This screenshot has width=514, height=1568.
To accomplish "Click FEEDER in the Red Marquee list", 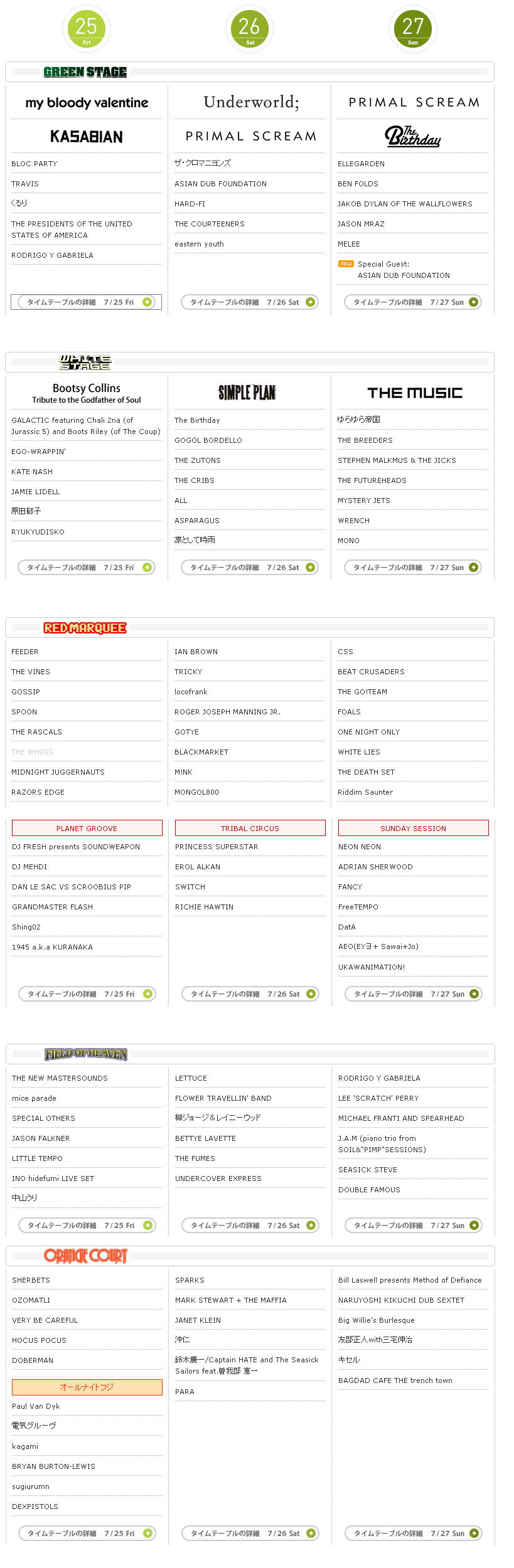I will [25, 652].
